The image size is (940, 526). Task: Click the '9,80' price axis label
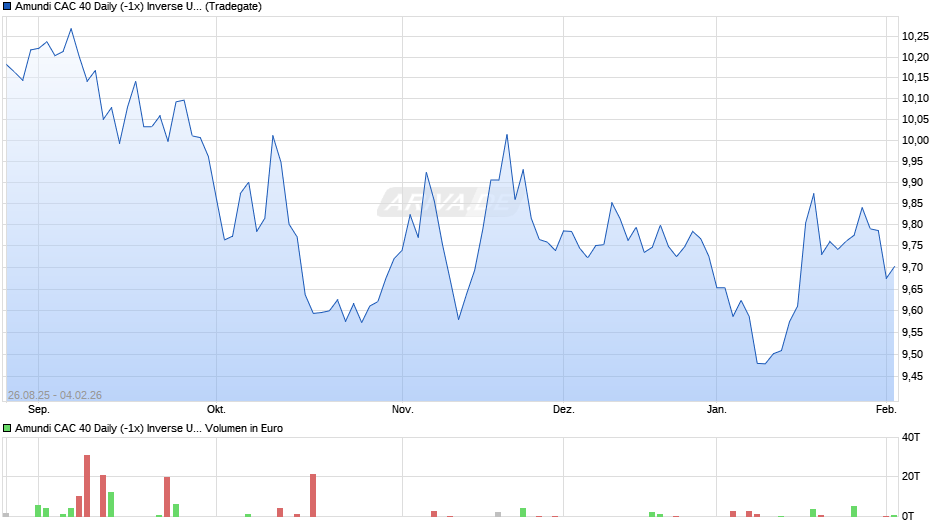point(912,225)
